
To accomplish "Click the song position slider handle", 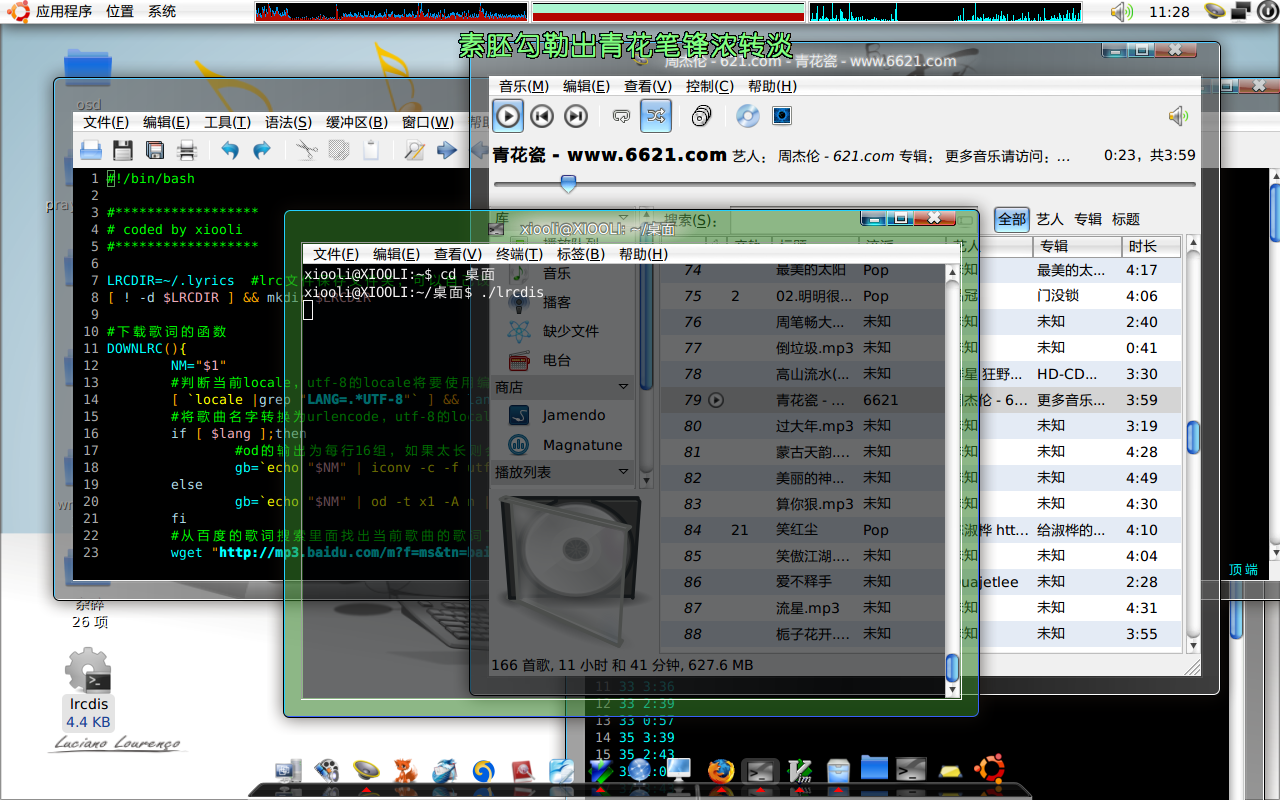I will (x=568, y=184).
